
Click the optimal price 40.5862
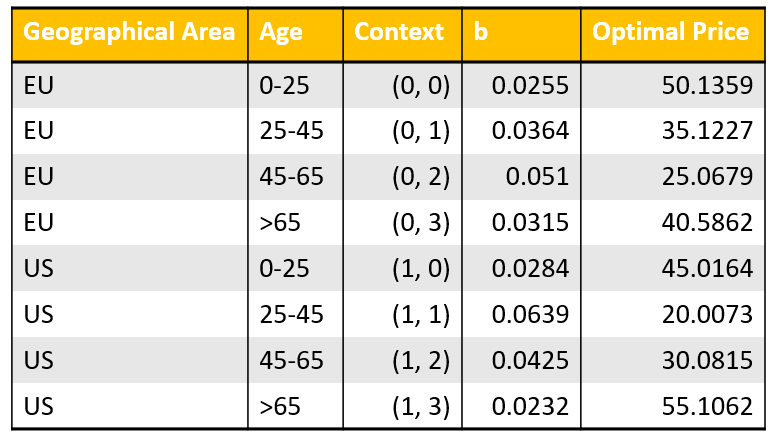(x=706, y=223)
